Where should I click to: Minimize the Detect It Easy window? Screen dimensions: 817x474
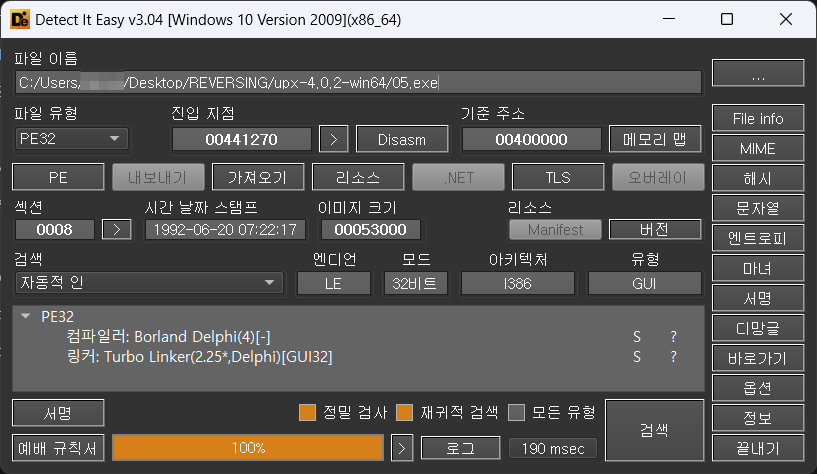(x=669, y=19)
